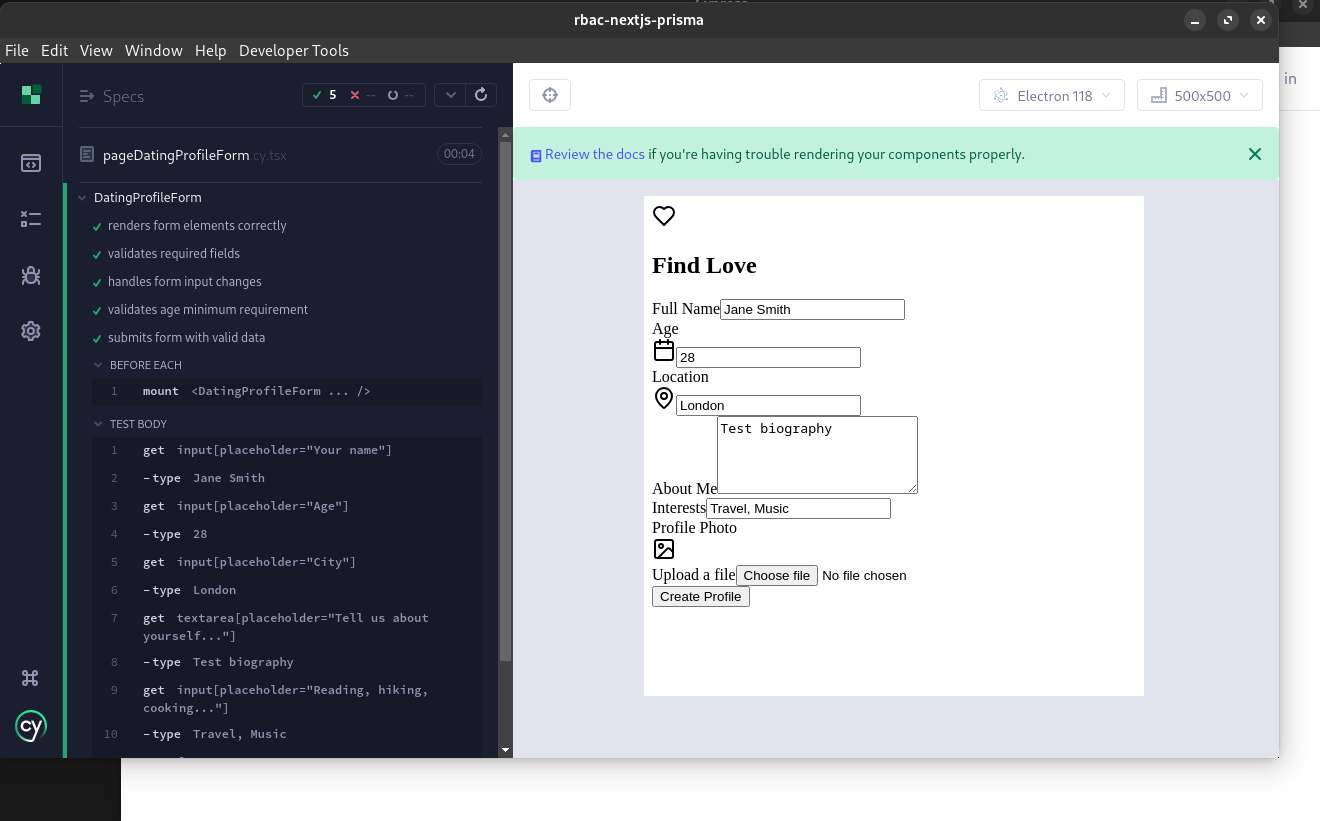Open the selector playground crosshair

549,95
